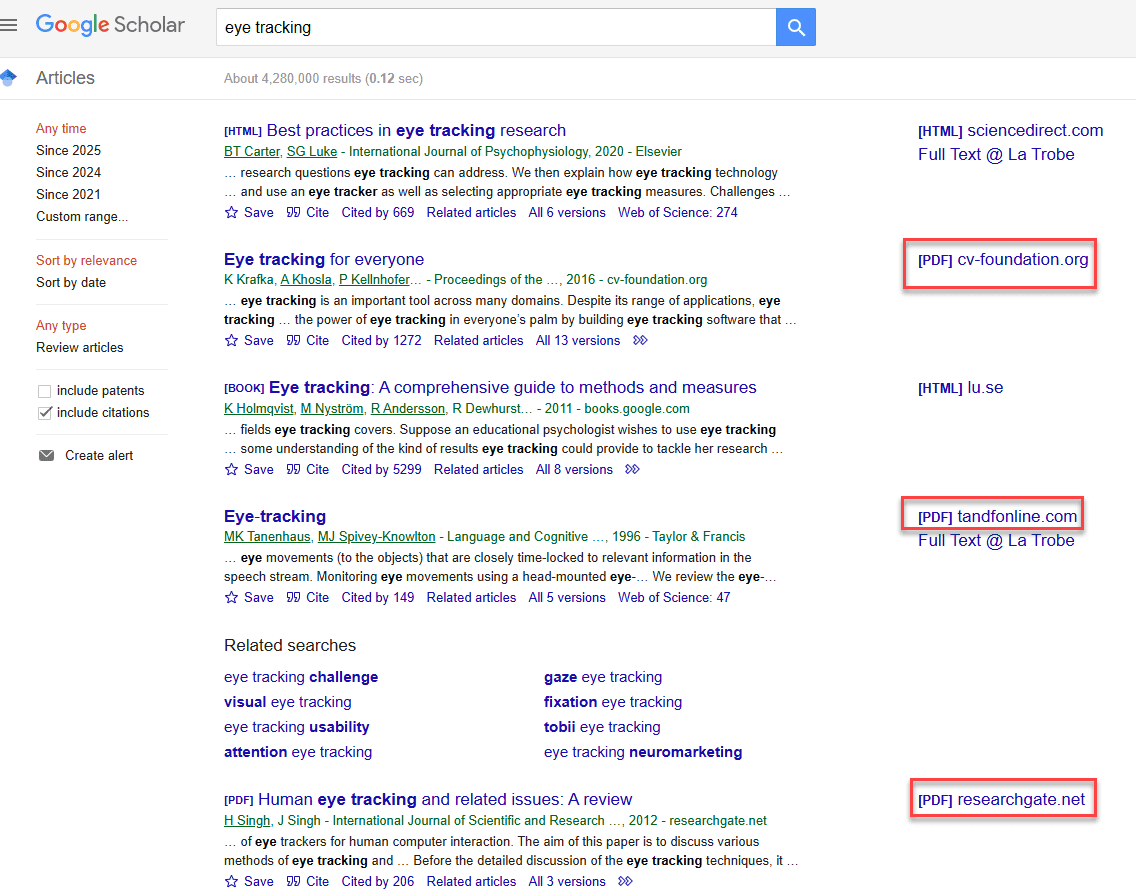Open Human eye tracking and related issues

(x=445, y=800)
